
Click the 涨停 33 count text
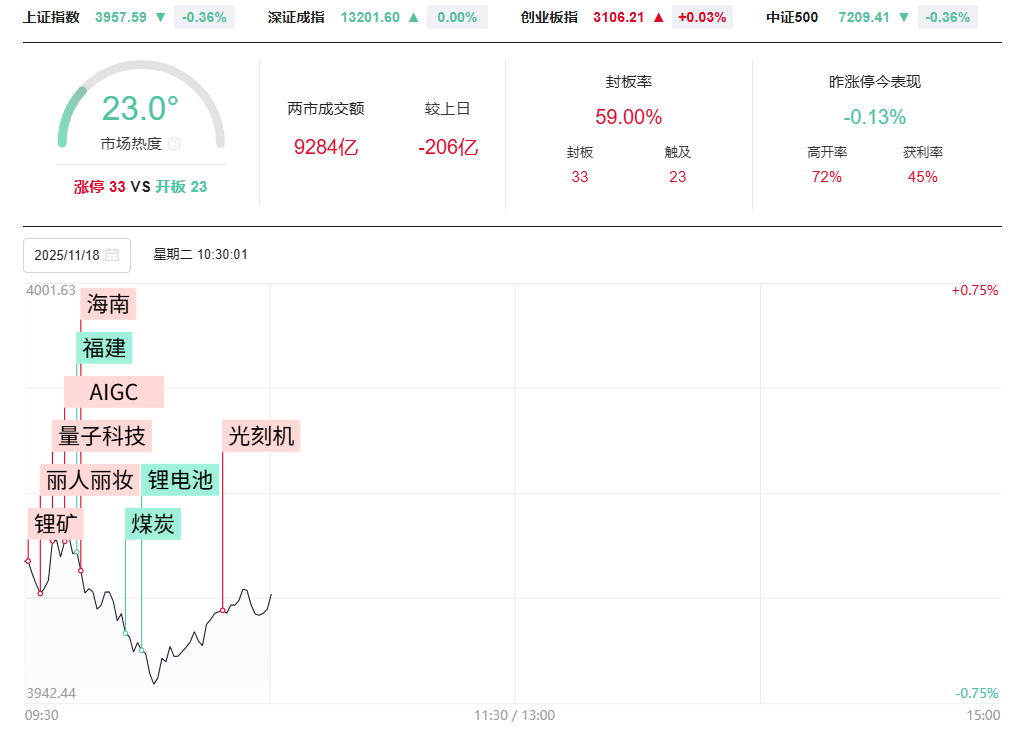[x=100, y=186]
